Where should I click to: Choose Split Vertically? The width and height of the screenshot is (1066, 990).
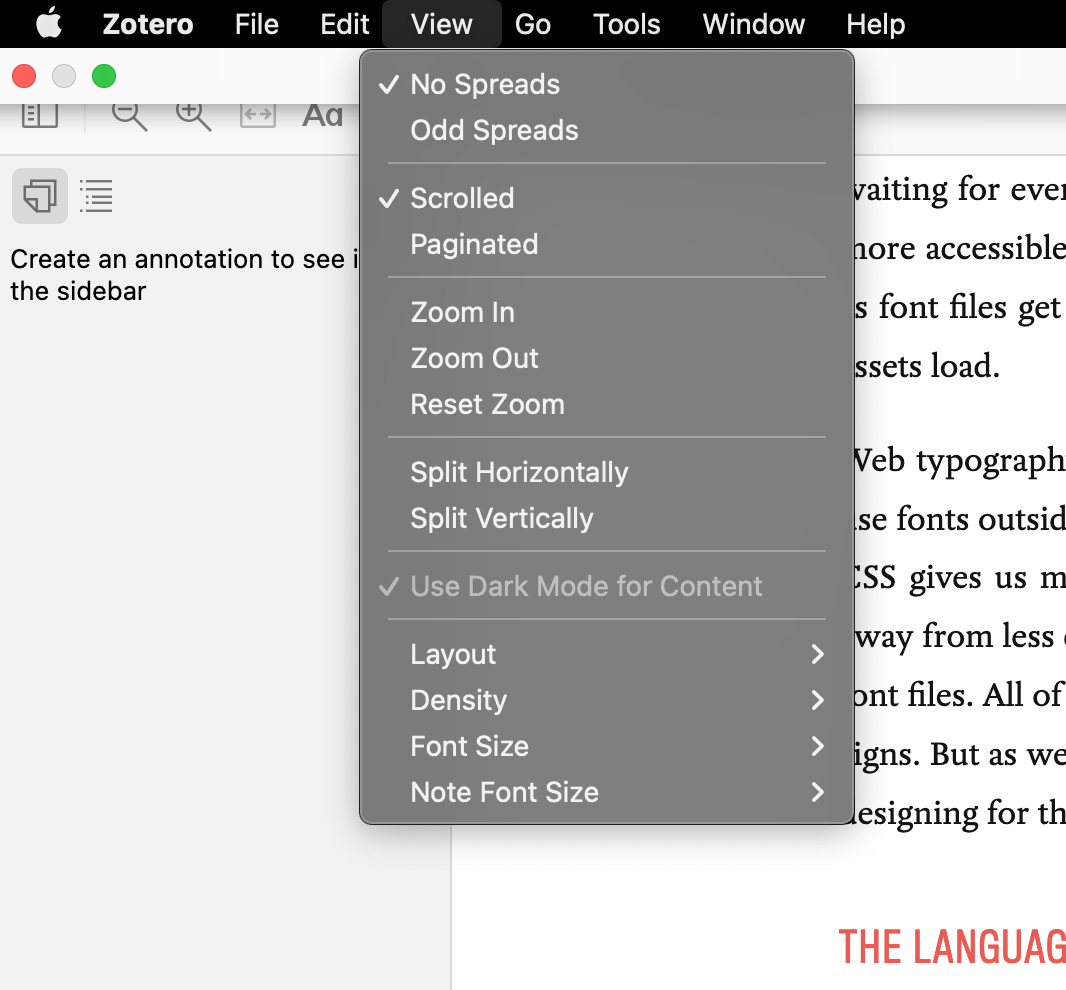point(502,519)
